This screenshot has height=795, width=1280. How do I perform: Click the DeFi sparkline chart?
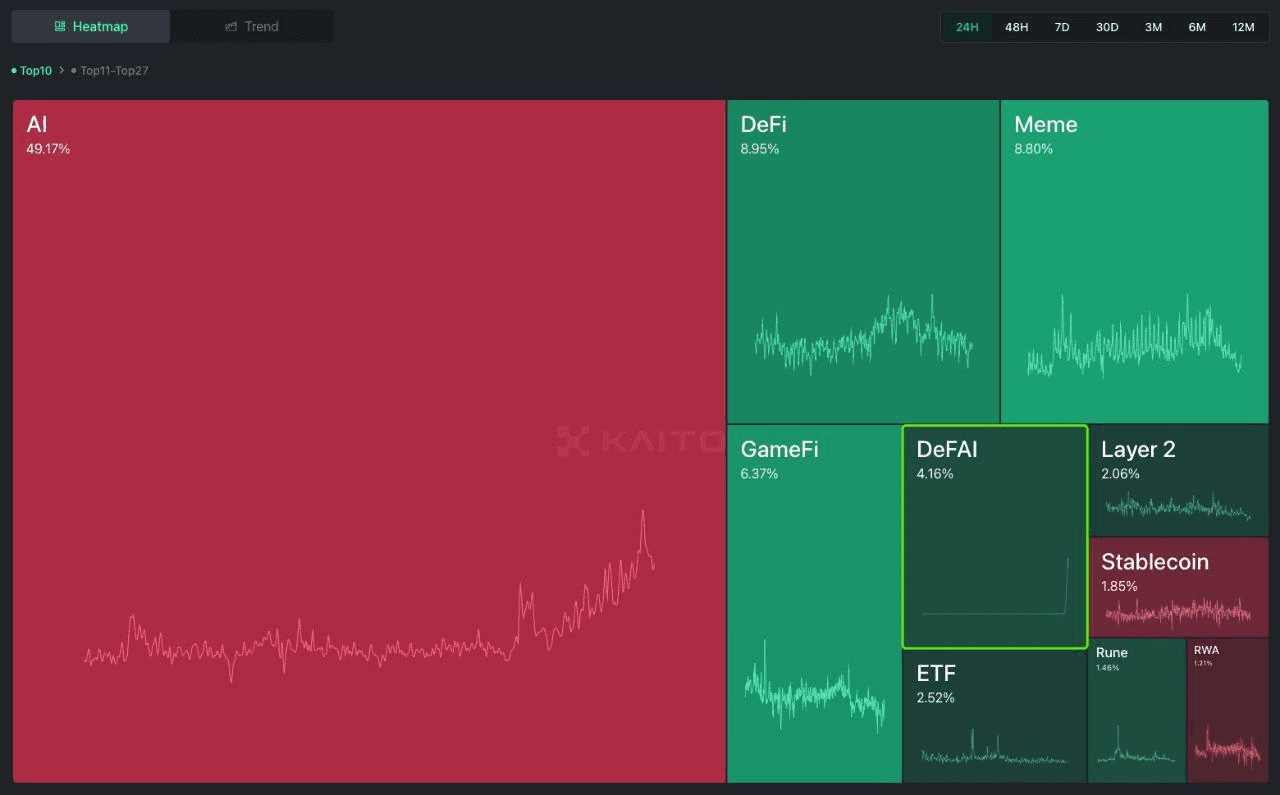click(863, 335)
